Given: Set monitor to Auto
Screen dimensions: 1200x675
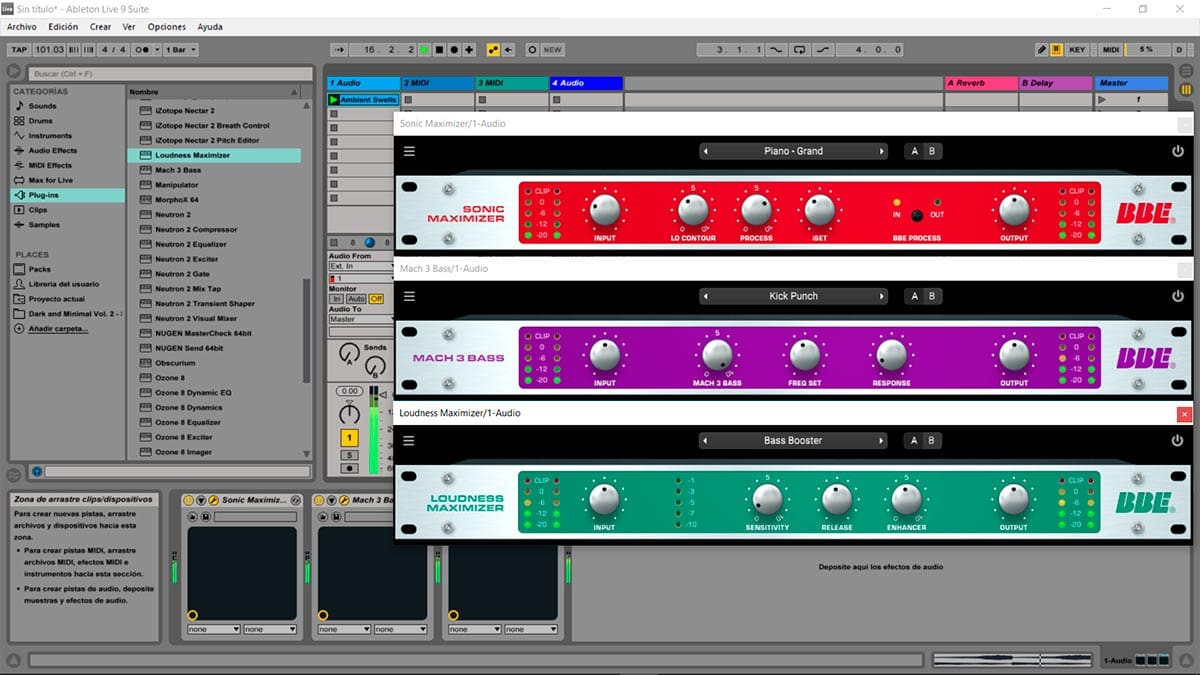Looking at the screenshot, I should (356, 299).
